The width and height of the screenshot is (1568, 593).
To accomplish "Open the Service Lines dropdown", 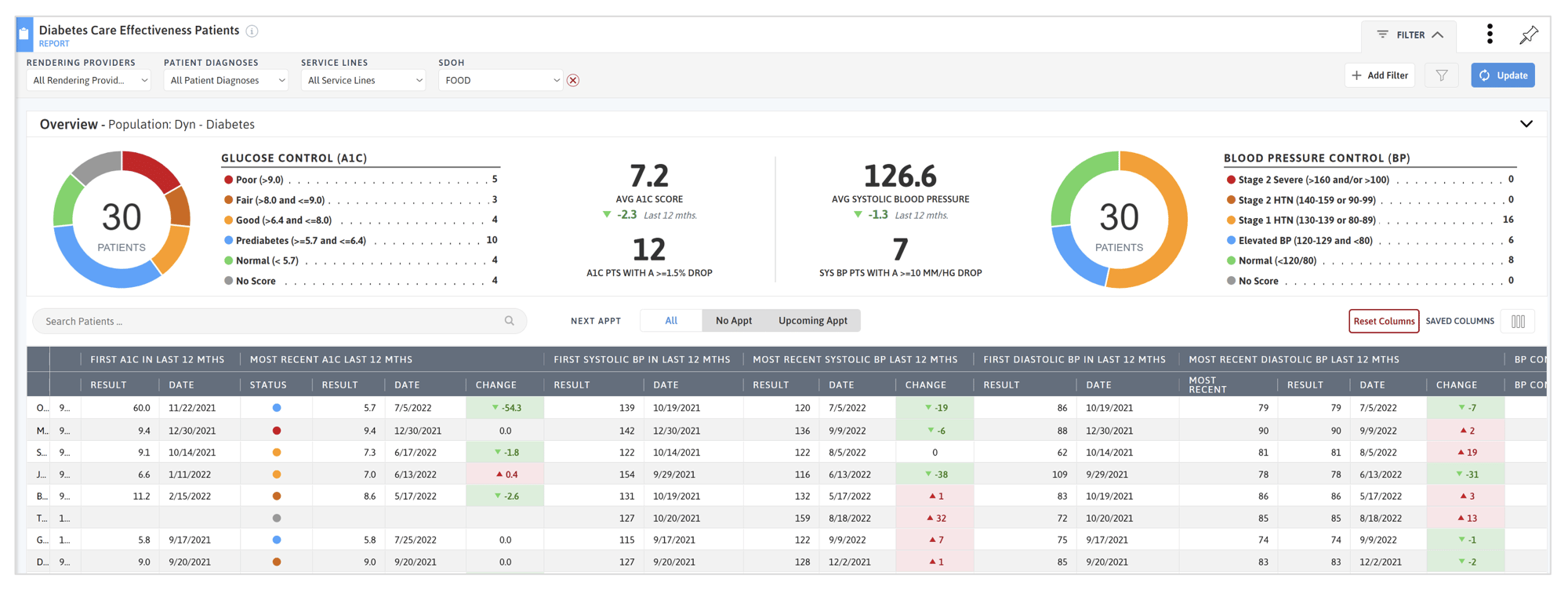I will 364,80.
